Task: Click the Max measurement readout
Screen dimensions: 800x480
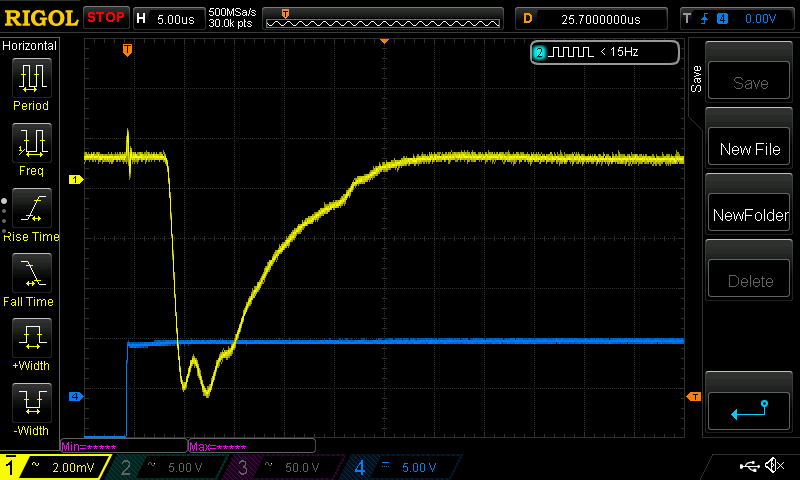Action: (x=252, y=446)
